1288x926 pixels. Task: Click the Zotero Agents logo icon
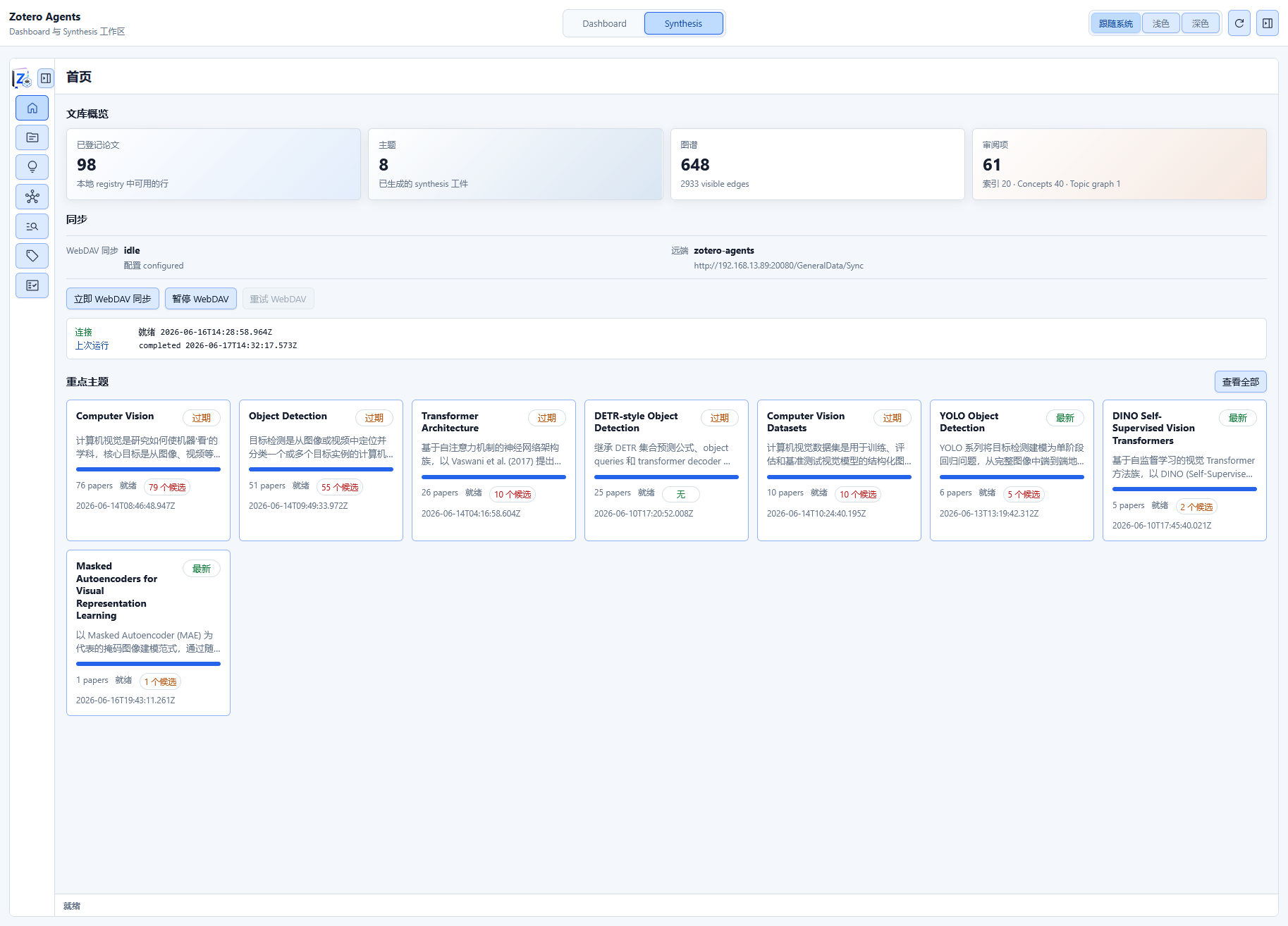[x=22, y=78]
